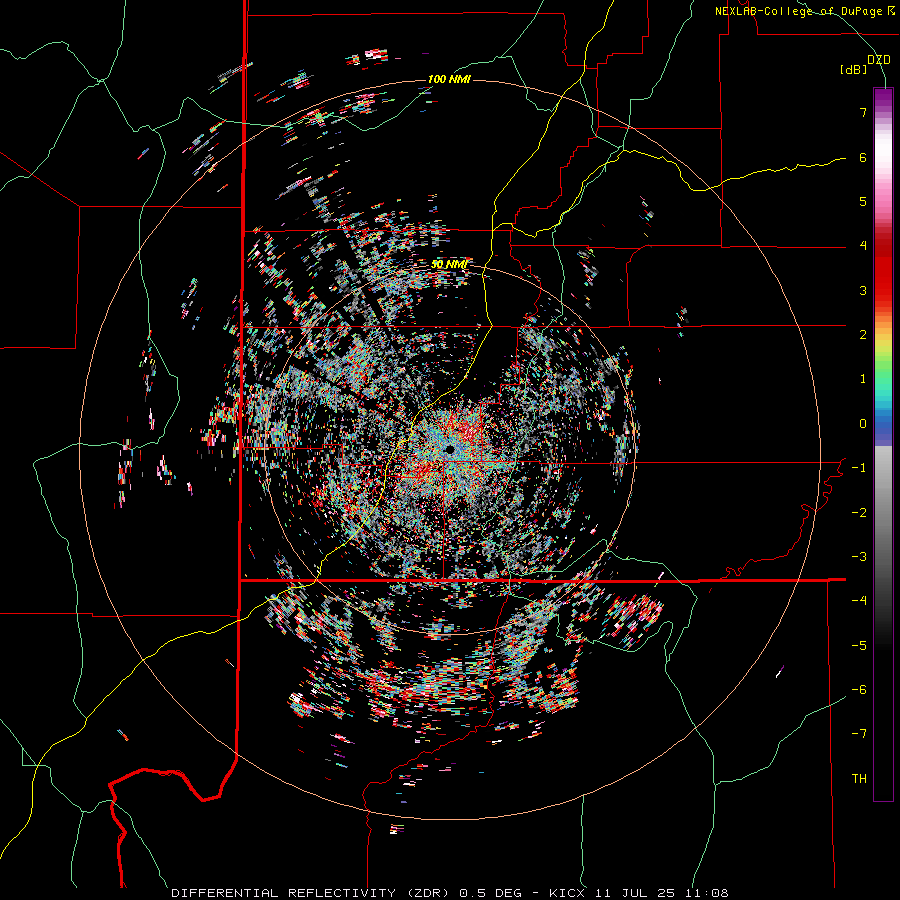Click the KICX radar site identifier

pos(567,893)
